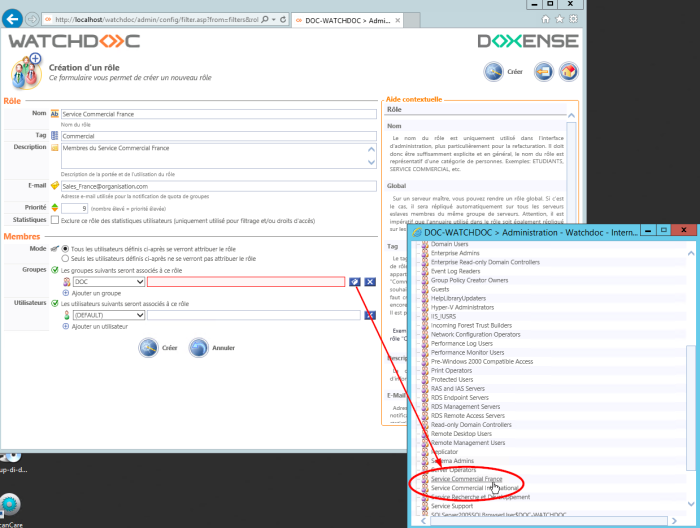
Task: Click in the E-mail input field
Action: (x=217, y=186)
